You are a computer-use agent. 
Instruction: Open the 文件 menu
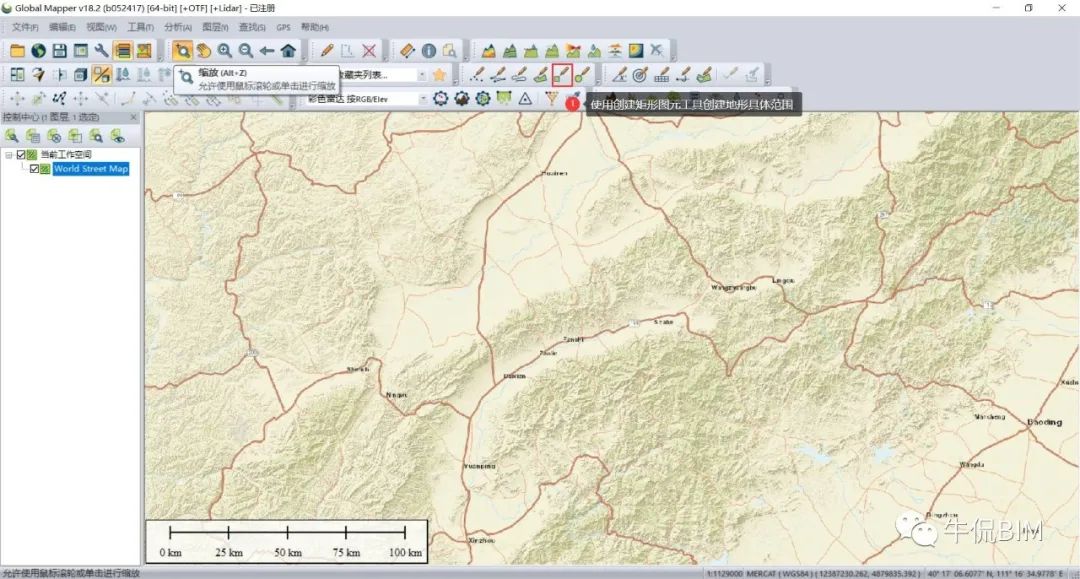(x=25, y=27)
